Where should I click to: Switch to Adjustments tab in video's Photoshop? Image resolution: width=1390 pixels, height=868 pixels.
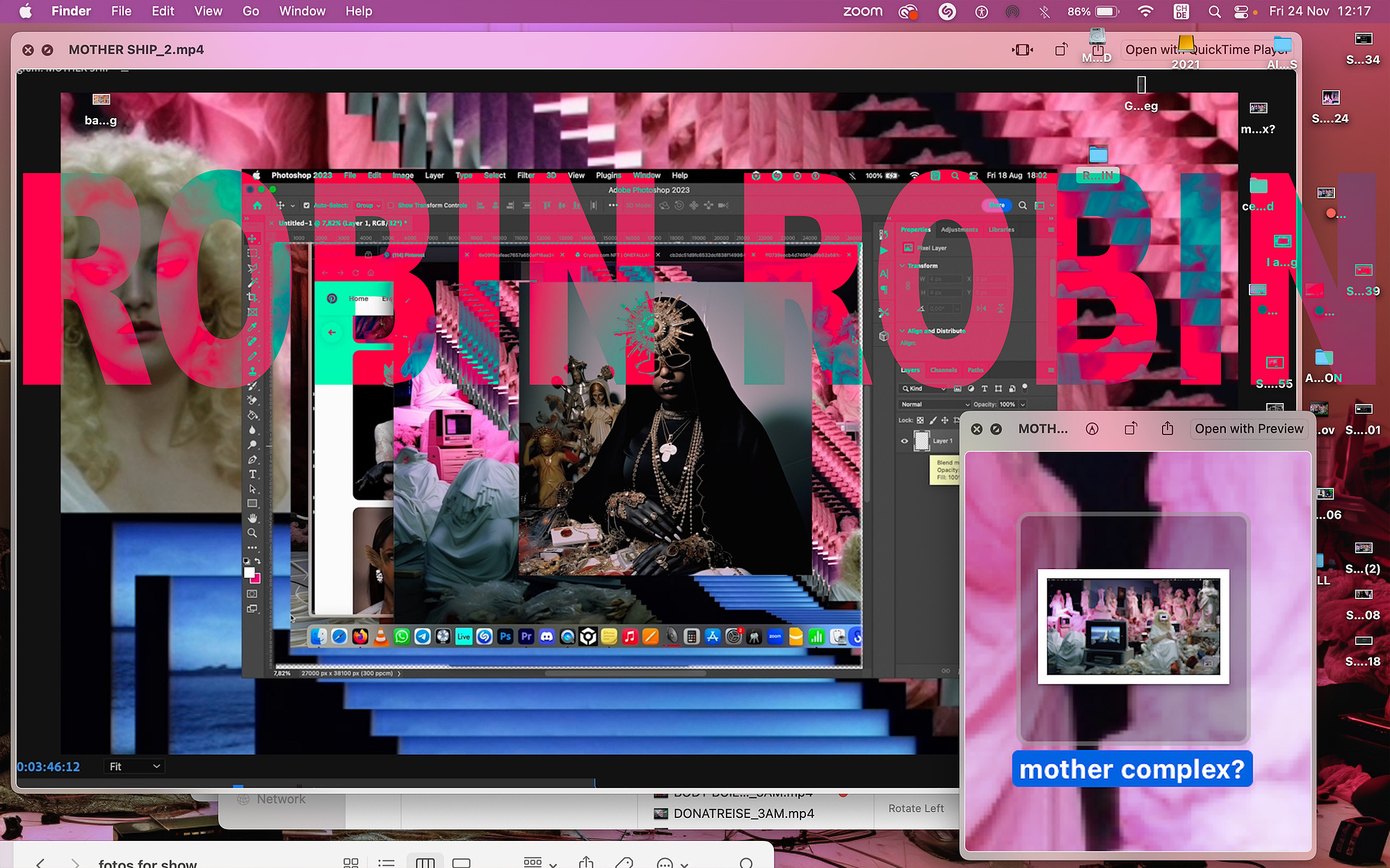pyautogui.click(x=959, y=229)
